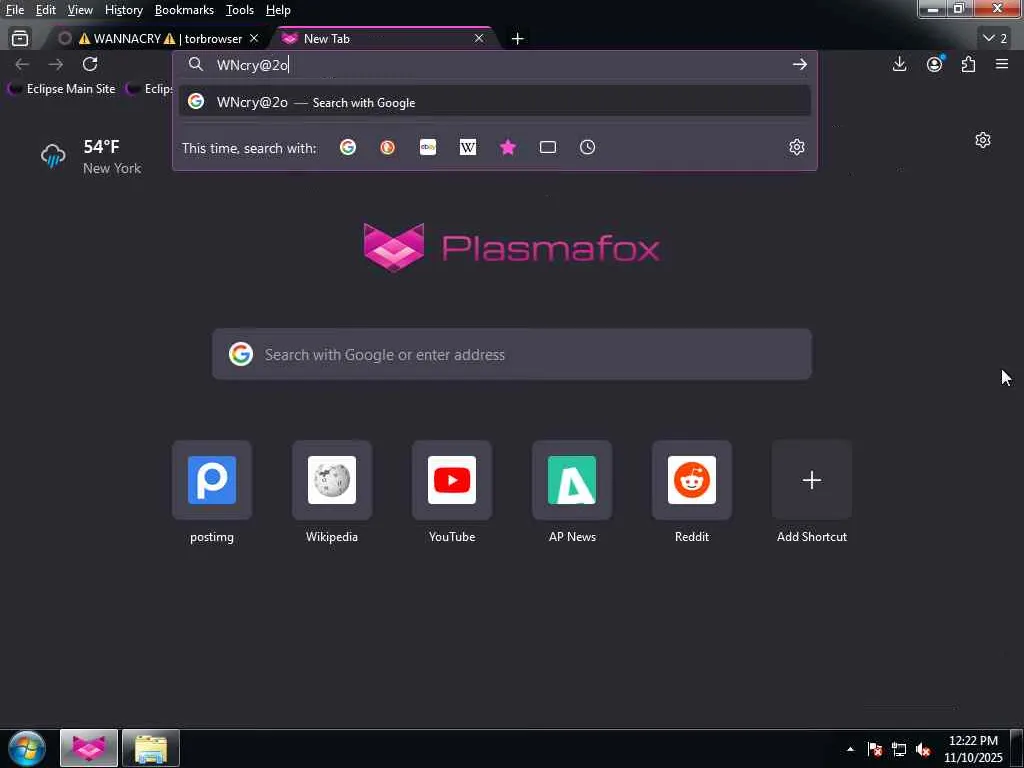The width and height of the screenshot is (1024, 768).
Task: Open the Bookmarks menu
Action: point(184,10)
